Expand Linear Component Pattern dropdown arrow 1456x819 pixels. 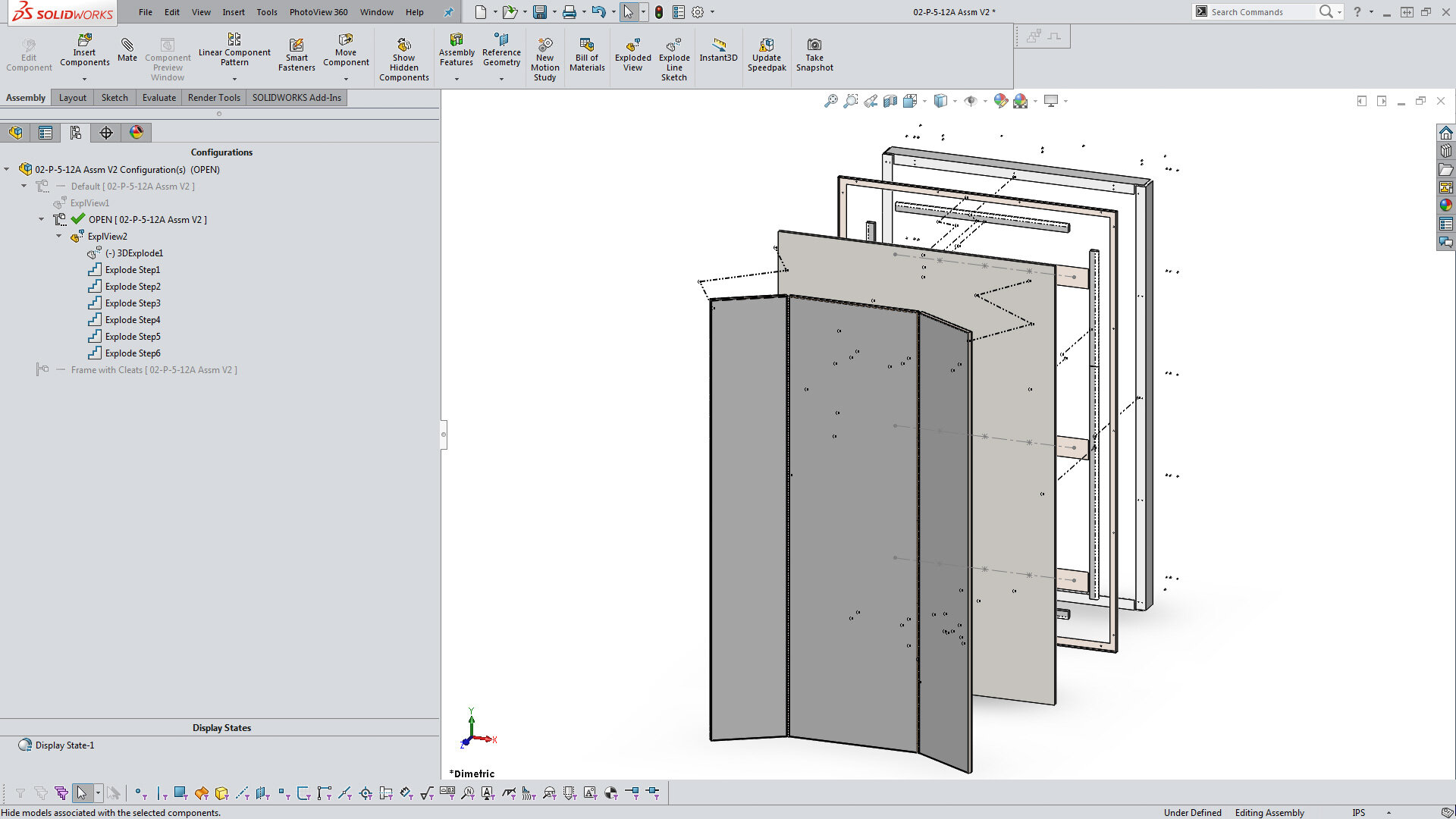tap(234, 79)
